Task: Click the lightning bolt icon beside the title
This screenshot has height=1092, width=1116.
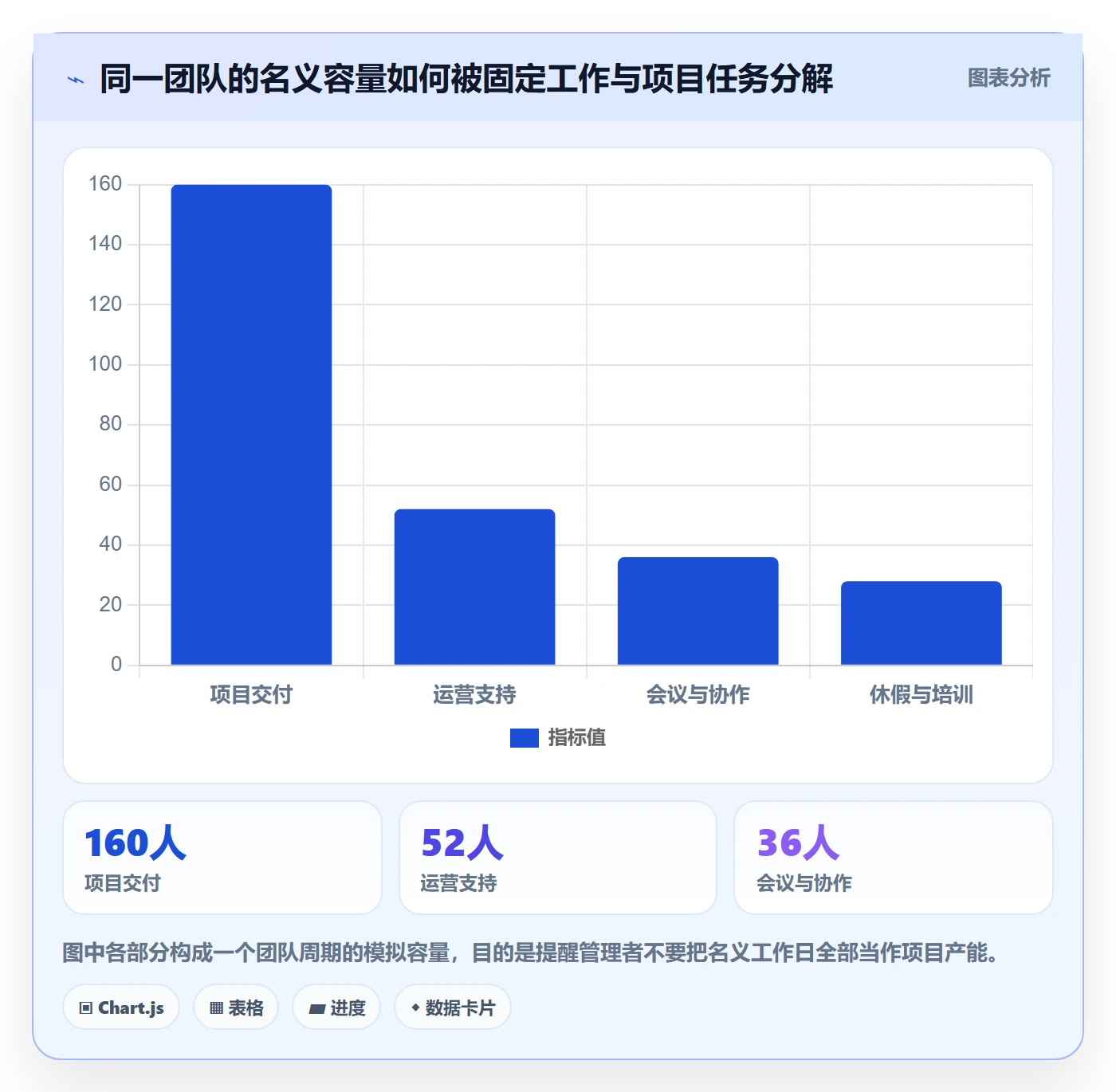Action: [76, 80]
